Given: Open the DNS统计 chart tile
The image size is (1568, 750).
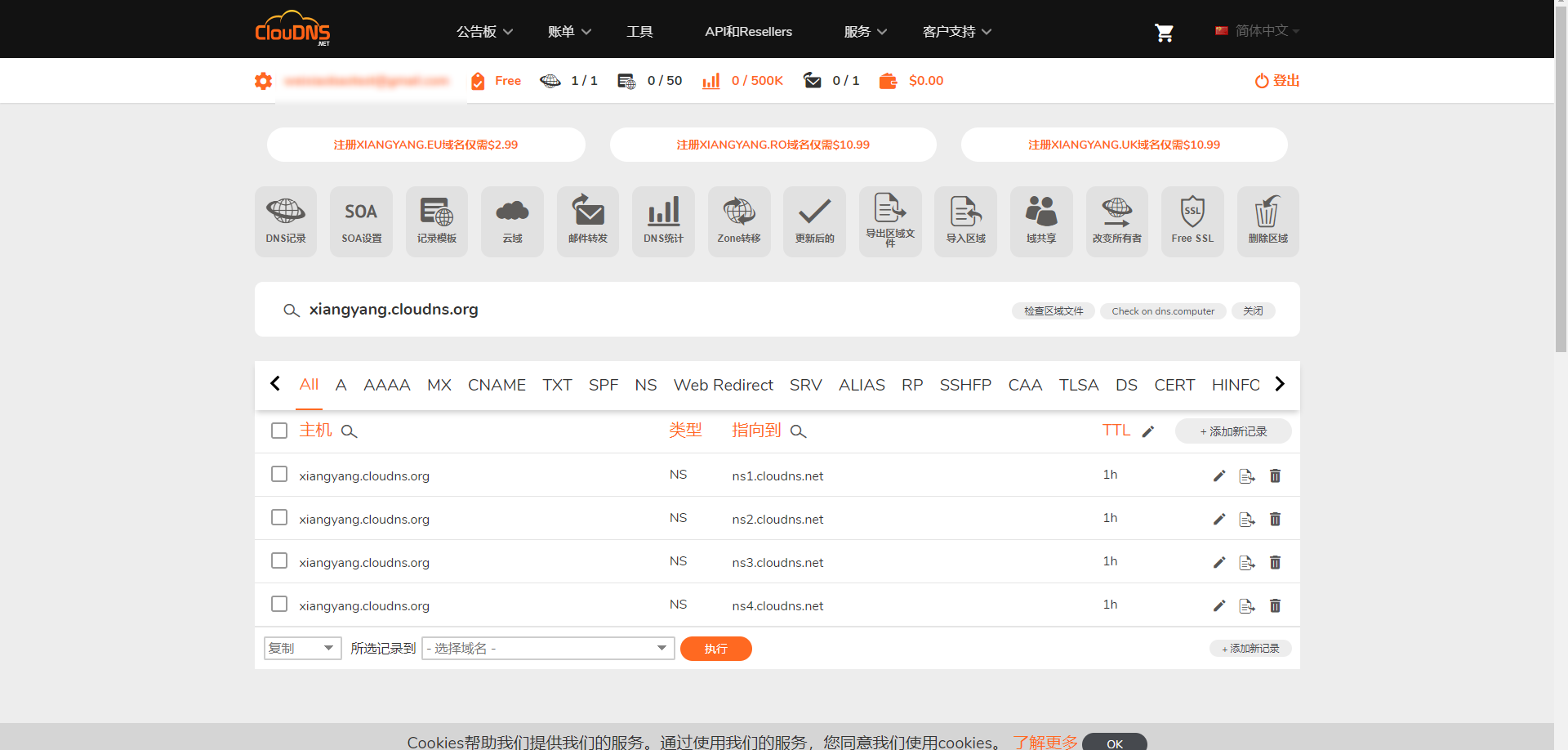Looking at the screenshot, I should point(663,221).
